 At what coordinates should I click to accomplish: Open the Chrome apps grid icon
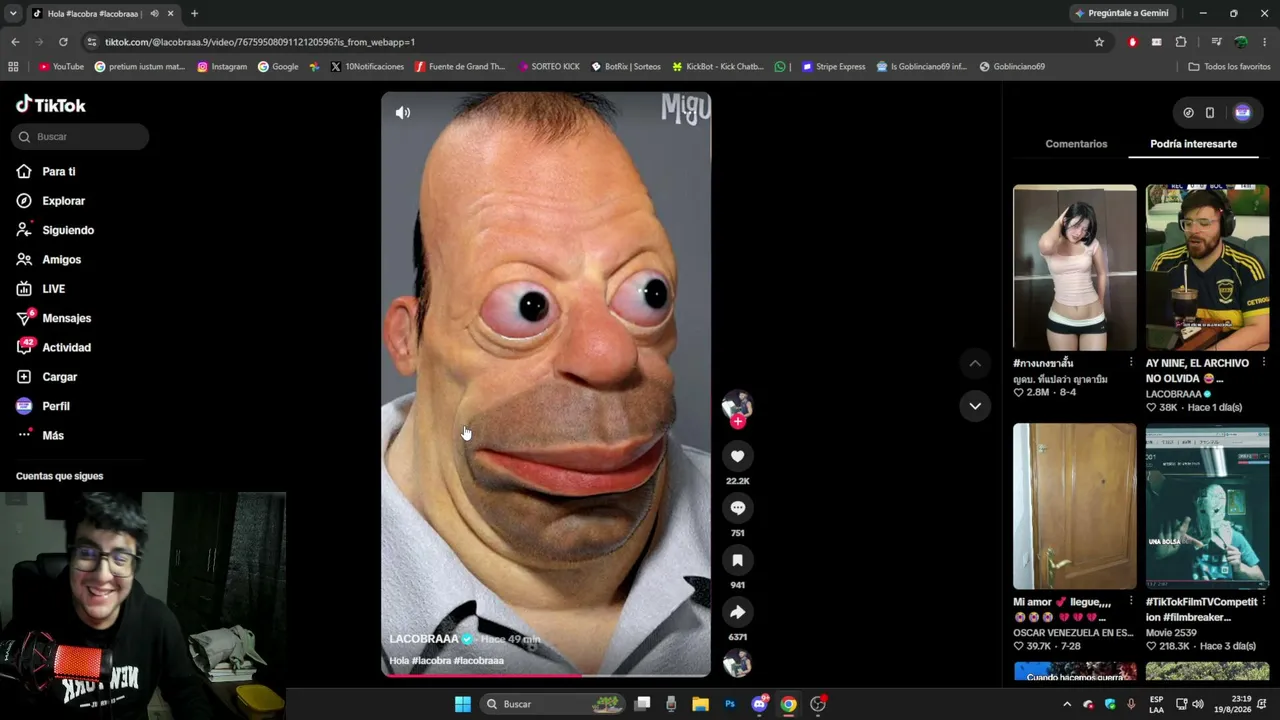13,67
